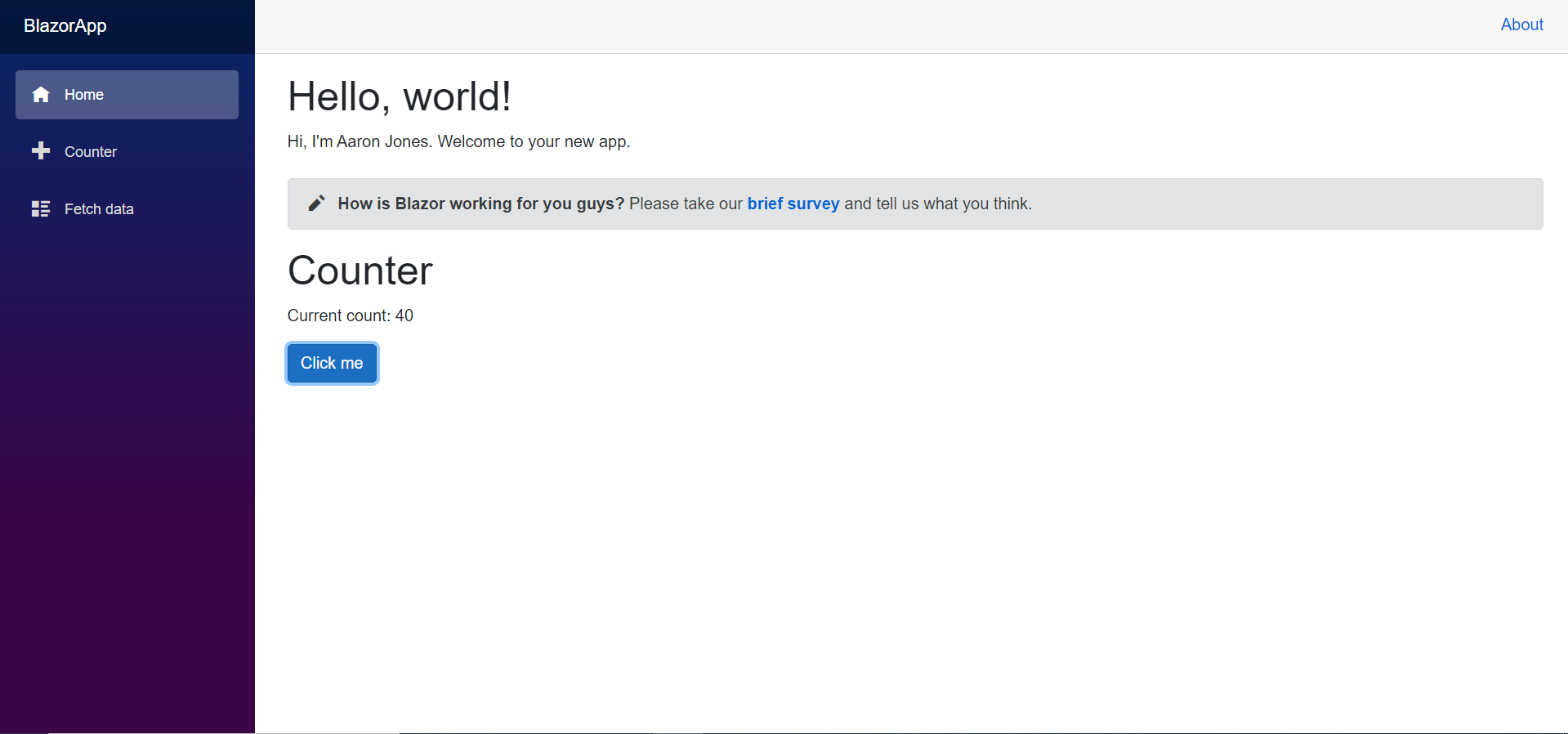Image resolution: width=1568 pixels, height=734 pixels.
Task: Open the About link
Action: [1521, 25]
